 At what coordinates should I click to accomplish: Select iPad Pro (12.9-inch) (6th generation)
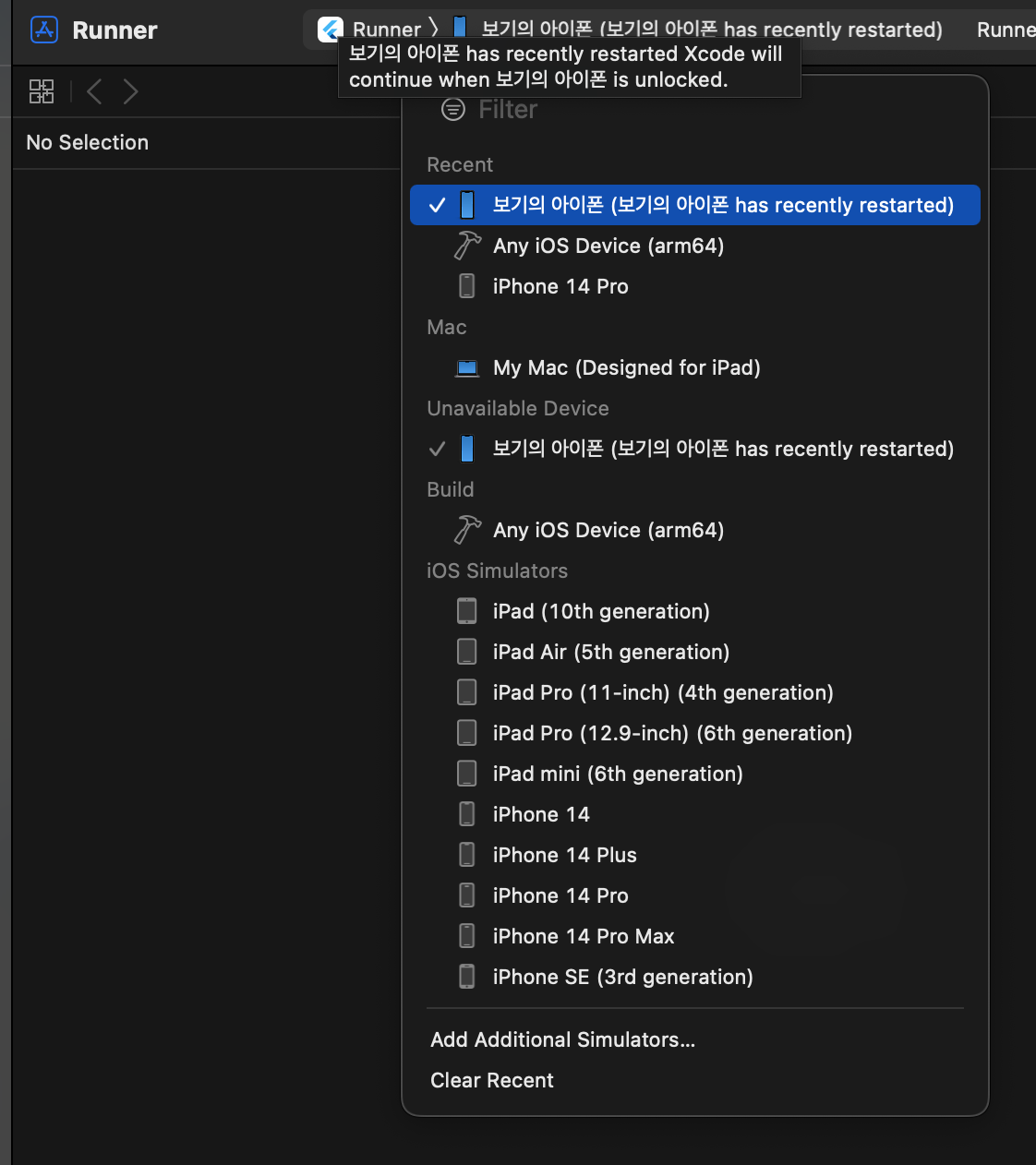click(695, 733)
